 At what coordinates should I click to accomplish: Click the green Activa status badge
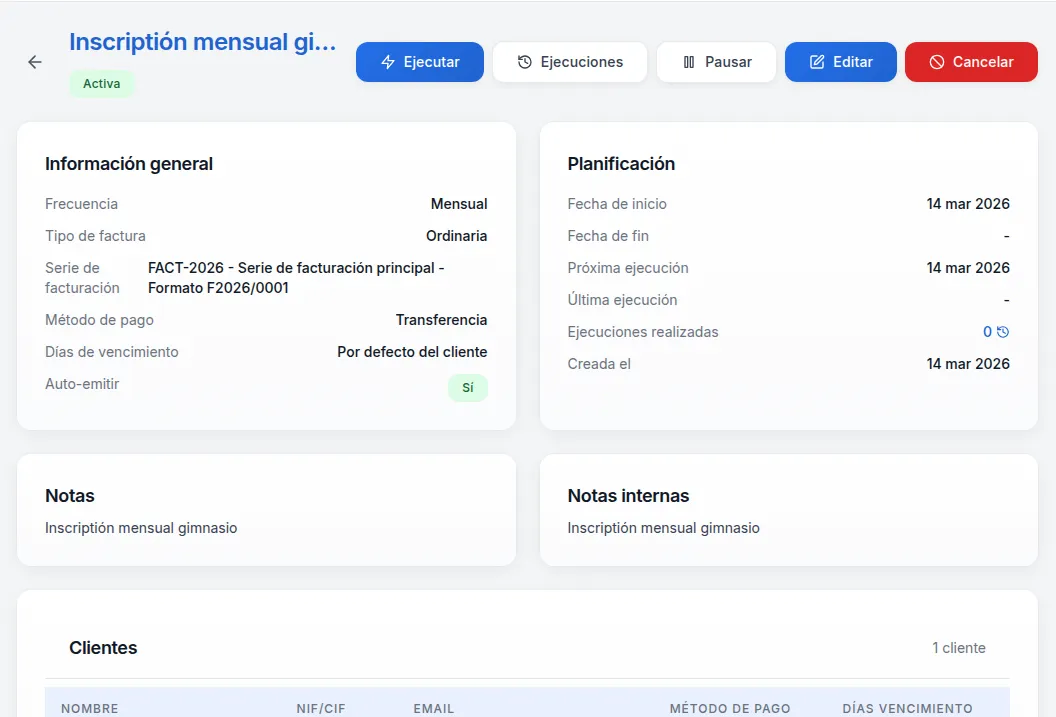click(x=101, y=84)
